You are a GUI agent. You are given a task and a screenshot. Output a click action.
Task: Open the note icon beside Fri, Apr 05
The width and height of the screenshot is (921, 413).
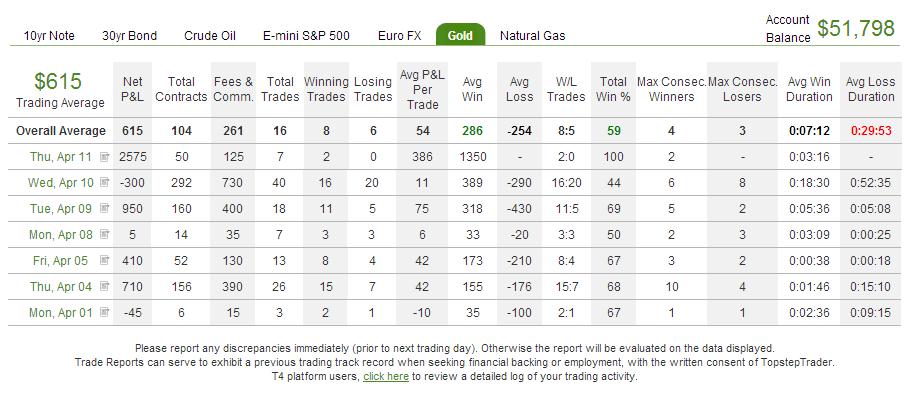click(105, 260)
